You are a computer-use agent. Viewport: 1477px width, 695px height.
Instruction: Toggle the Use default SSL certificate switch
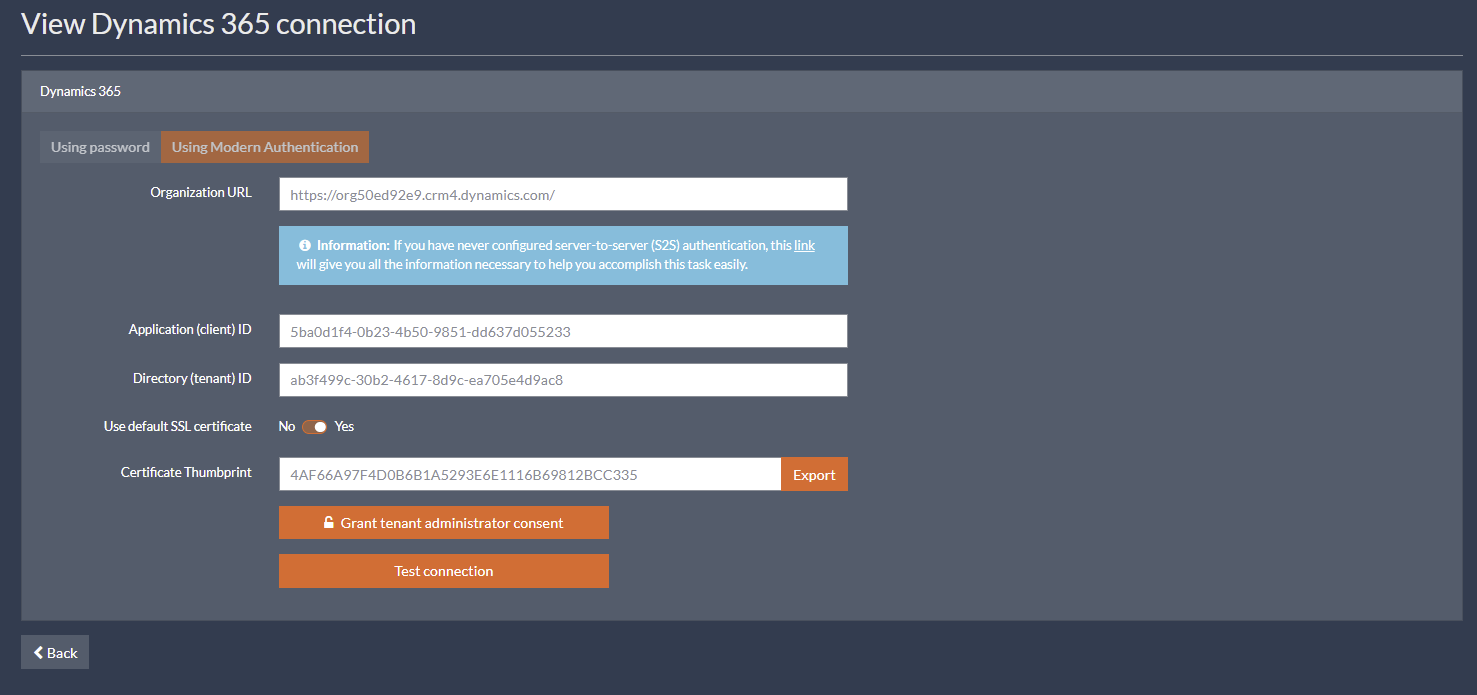315,426
